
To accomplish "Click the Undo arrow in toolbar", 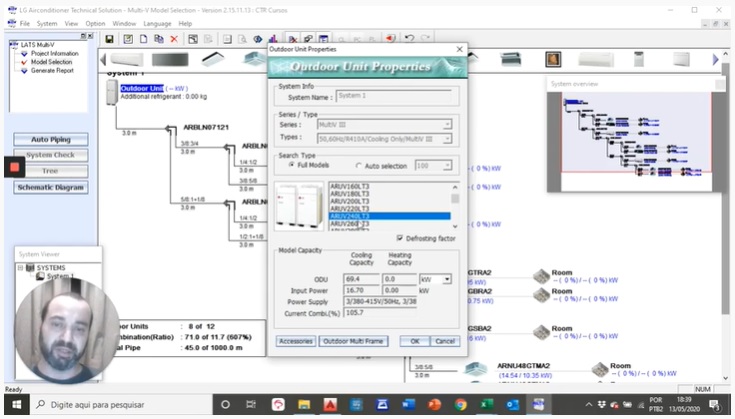I will (410, 39).
